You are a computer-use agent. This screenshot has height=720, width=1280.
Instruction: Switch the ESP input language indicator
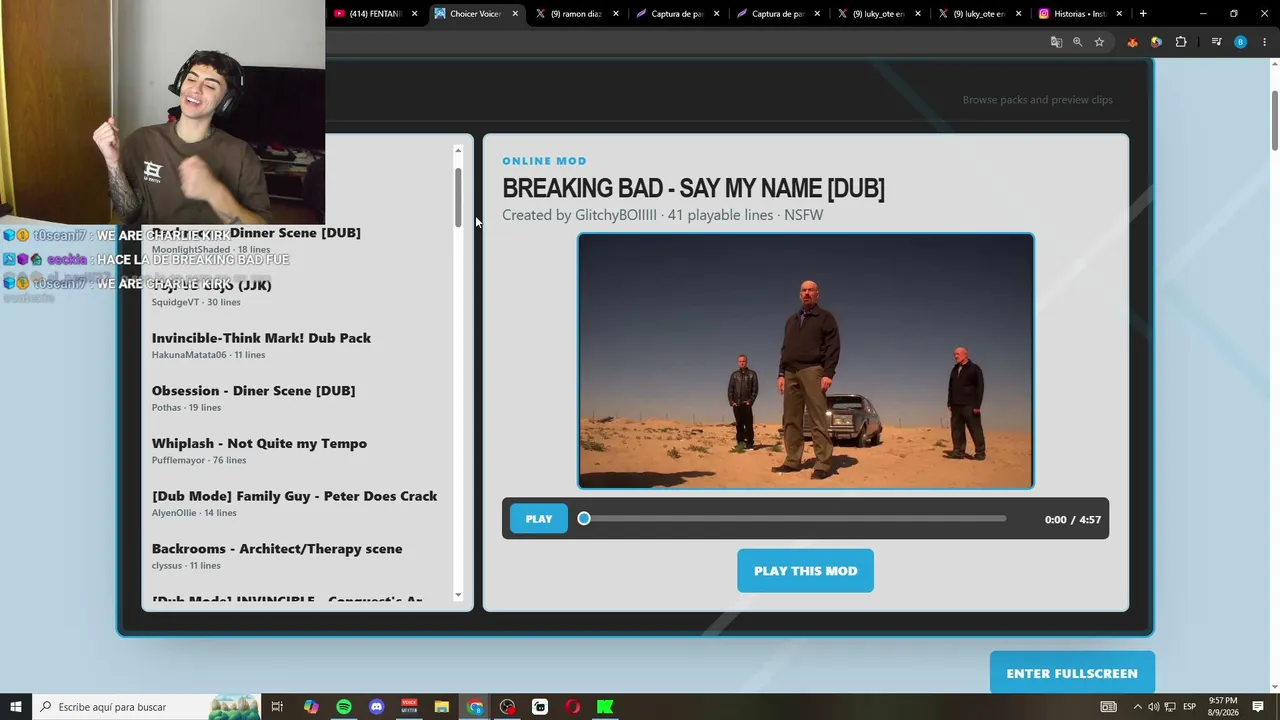pyautogui.click(x=1190, y=707)
